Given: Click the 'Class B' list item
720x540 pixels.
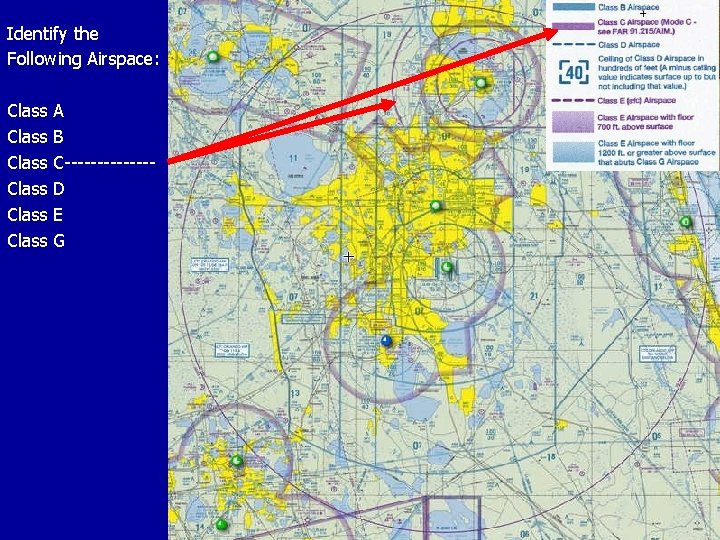Looking at the screenshot, I should point(35,137).
